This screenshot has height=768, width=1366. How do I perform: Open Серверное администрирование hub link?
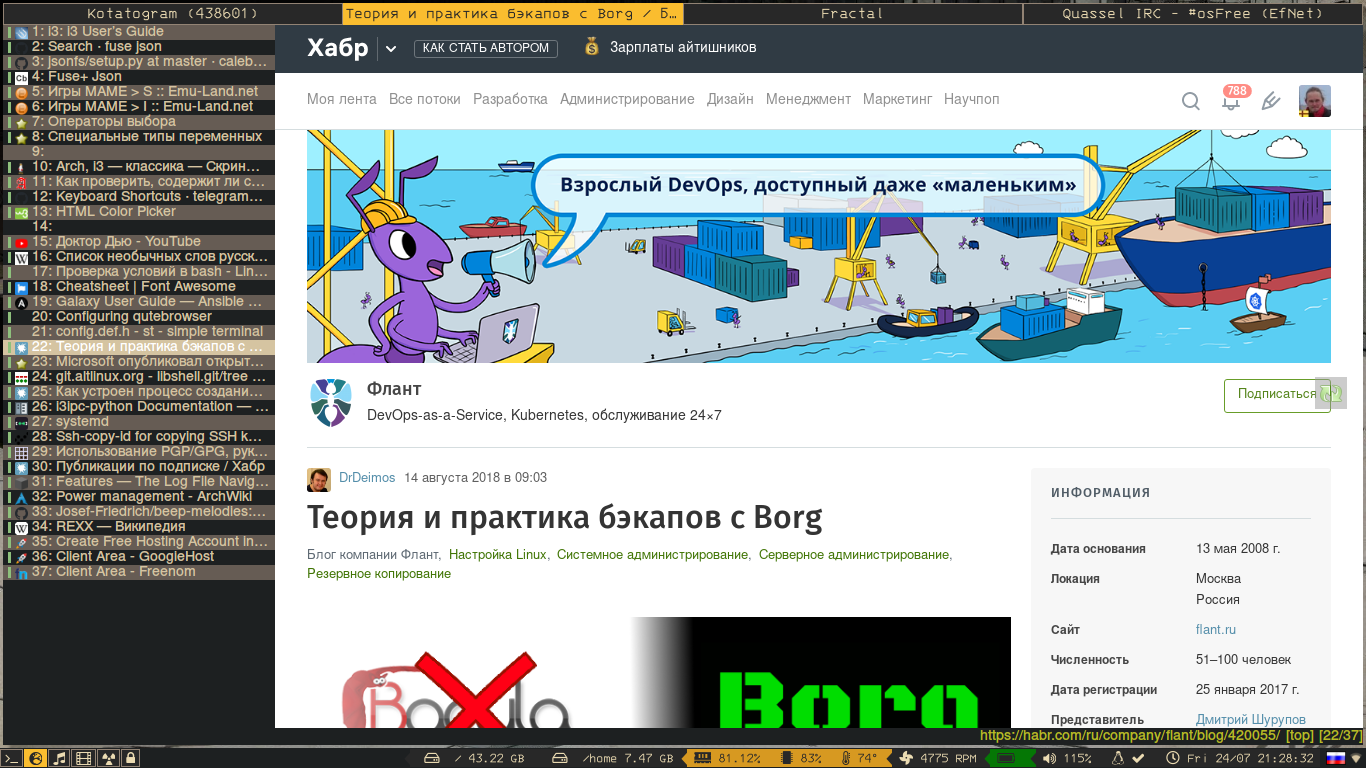tap(854, 554)
